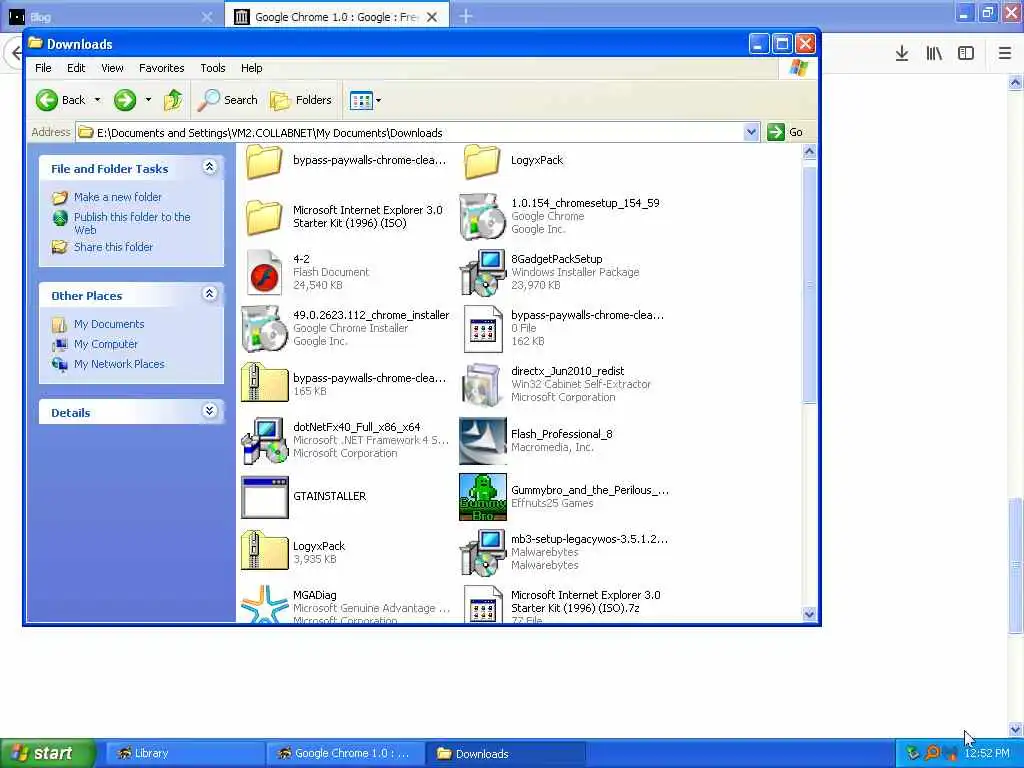1024x768 pixels.
Task: Click the file list scrollbar thumb
Action: [809, 285]
